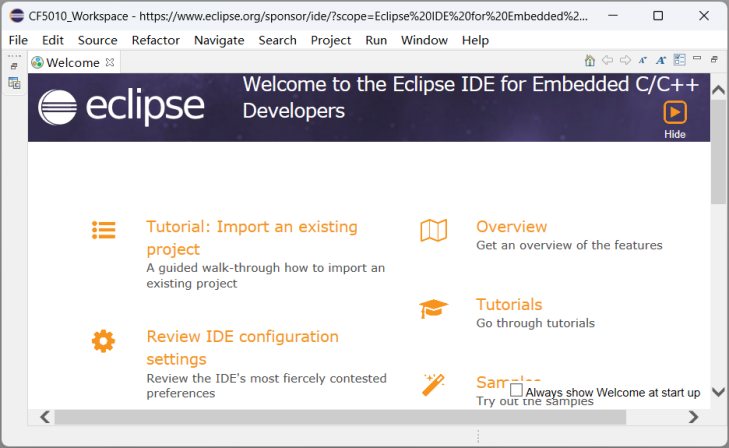729x448 pixels.
Task: Click the Hide label under play icon
Action: click(675, 134)
